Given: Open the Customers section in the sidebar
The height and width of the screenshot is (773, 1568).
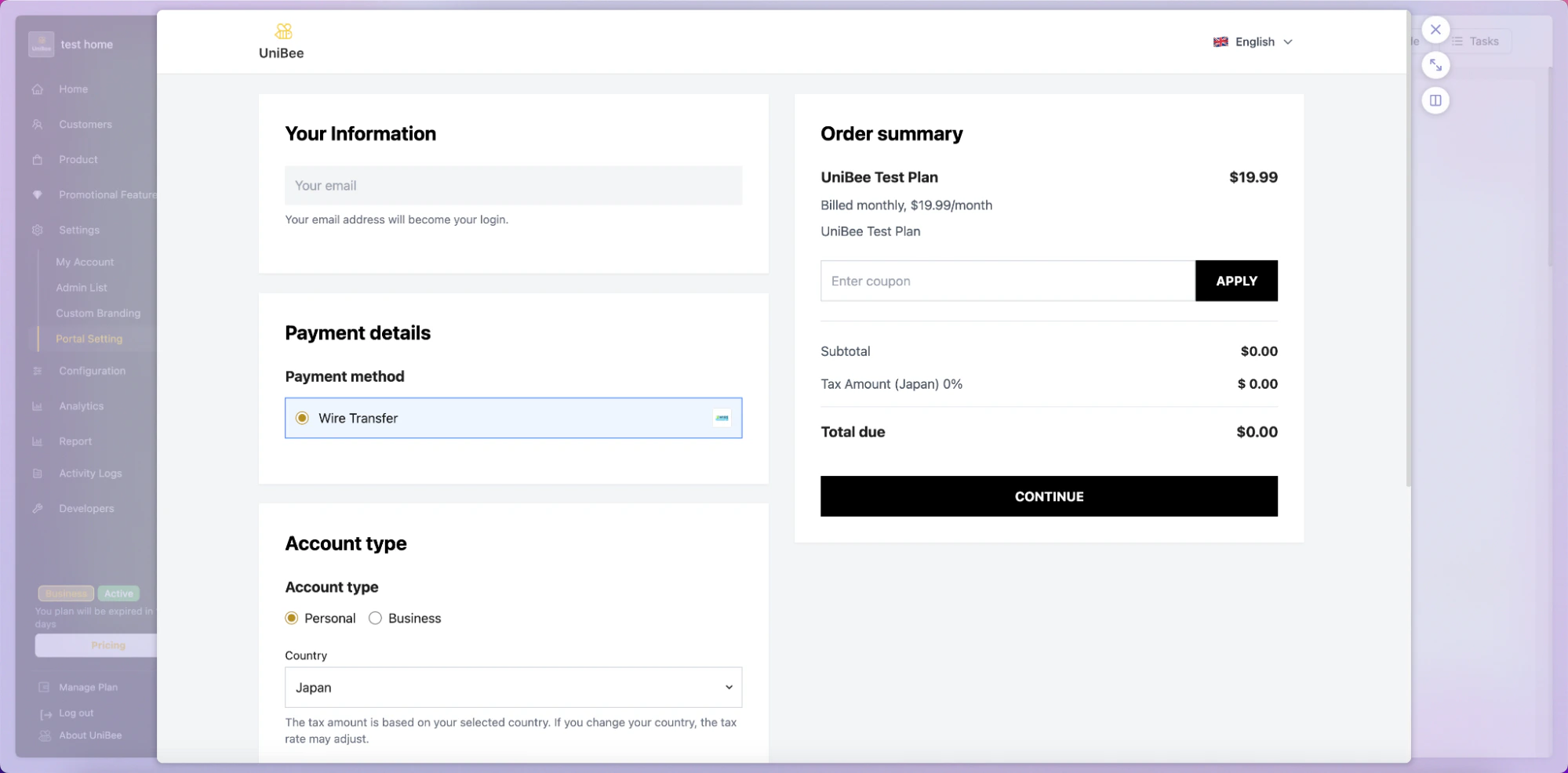Looking at the screenshot, I should click(85, 124).
